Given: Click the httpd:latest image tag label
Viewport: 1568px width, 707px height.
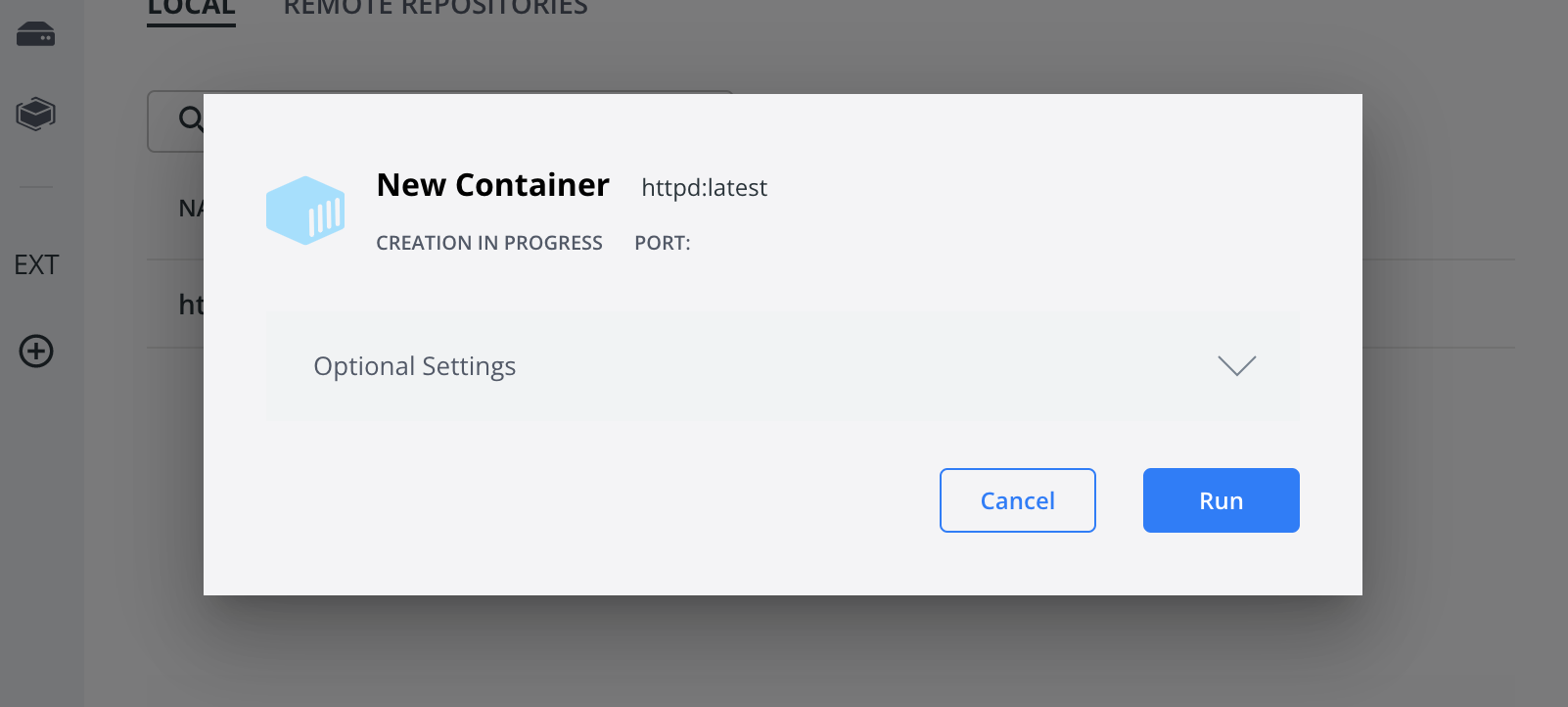Looking at the screenshot, I should click(x=704, y=188).
